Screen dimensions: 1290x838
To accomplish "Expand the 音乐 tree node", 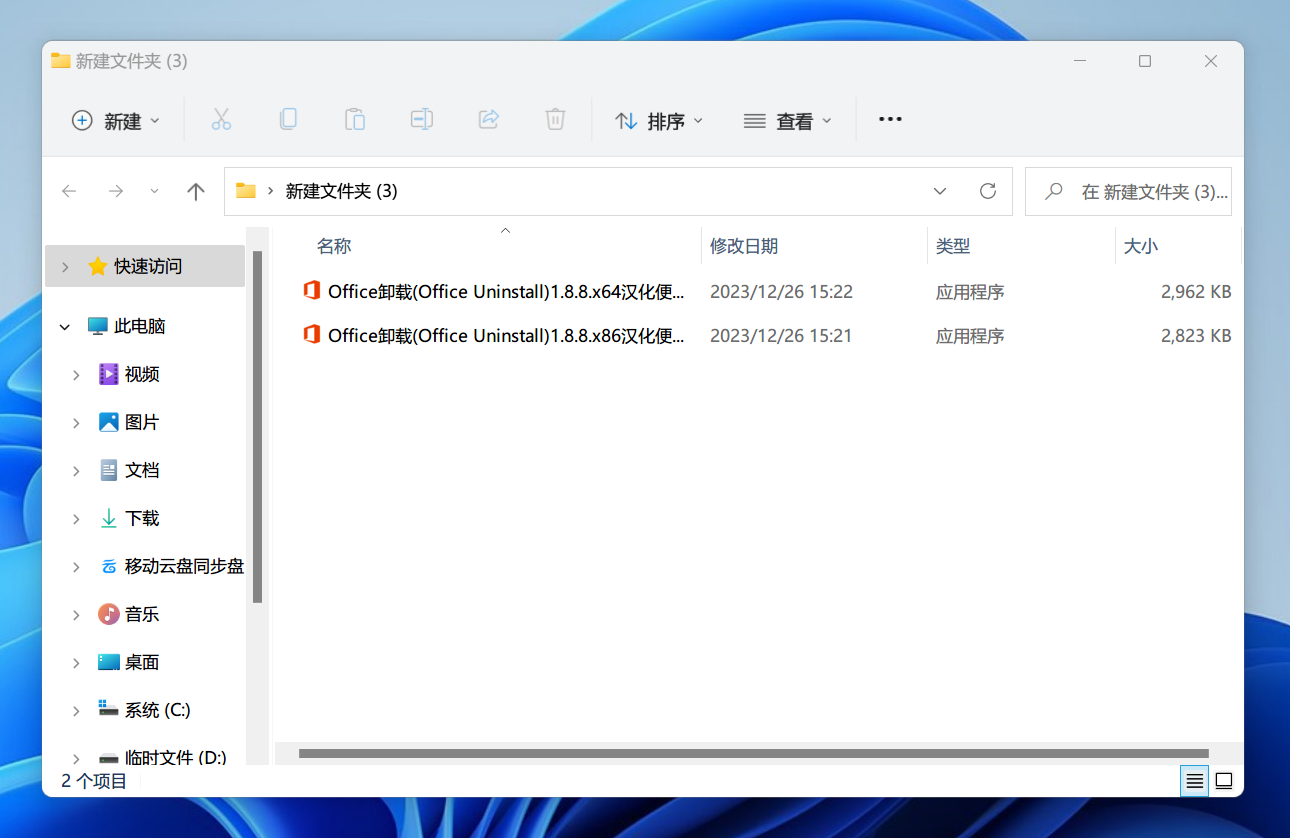I will 76,614.
